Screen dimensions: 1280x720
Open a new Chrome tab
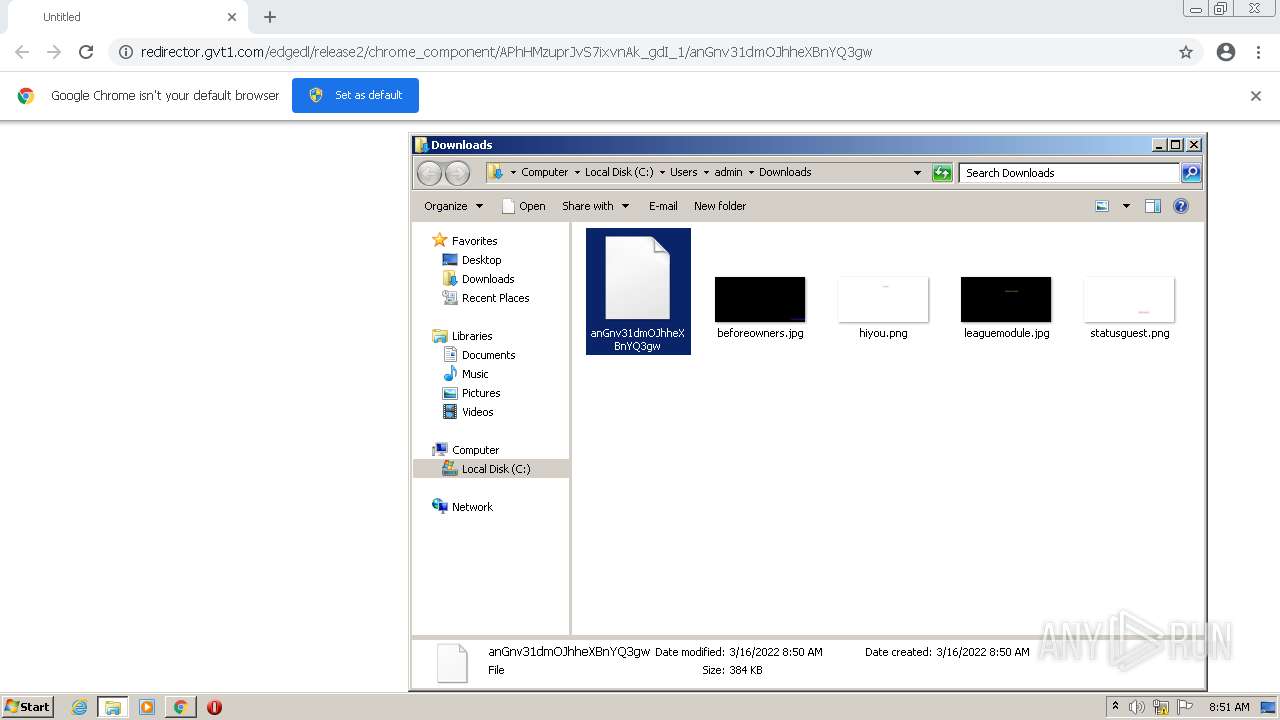[270, 17]
